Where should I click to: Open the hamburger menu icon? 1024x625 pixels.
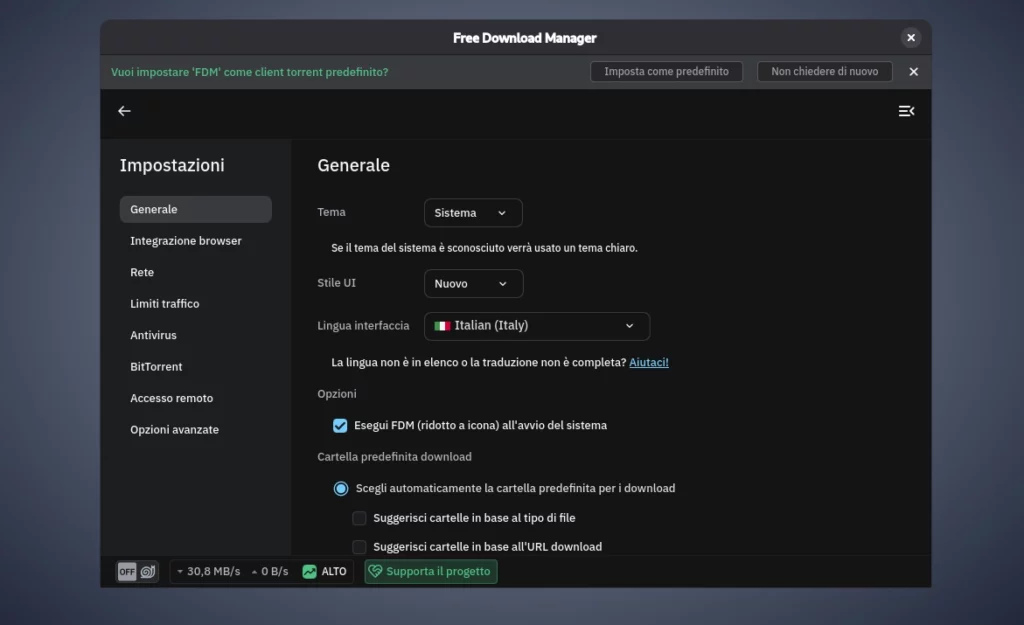(x=906, y=111)
